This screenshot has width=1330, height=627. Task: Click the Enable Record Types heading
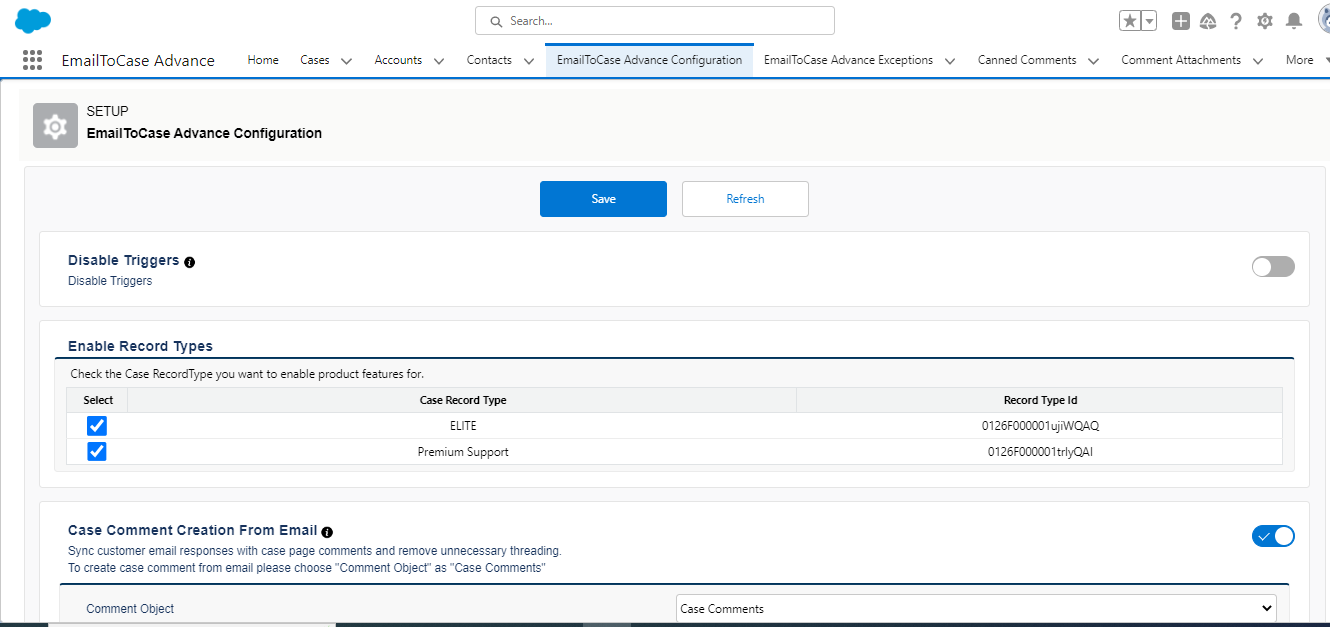140,346
